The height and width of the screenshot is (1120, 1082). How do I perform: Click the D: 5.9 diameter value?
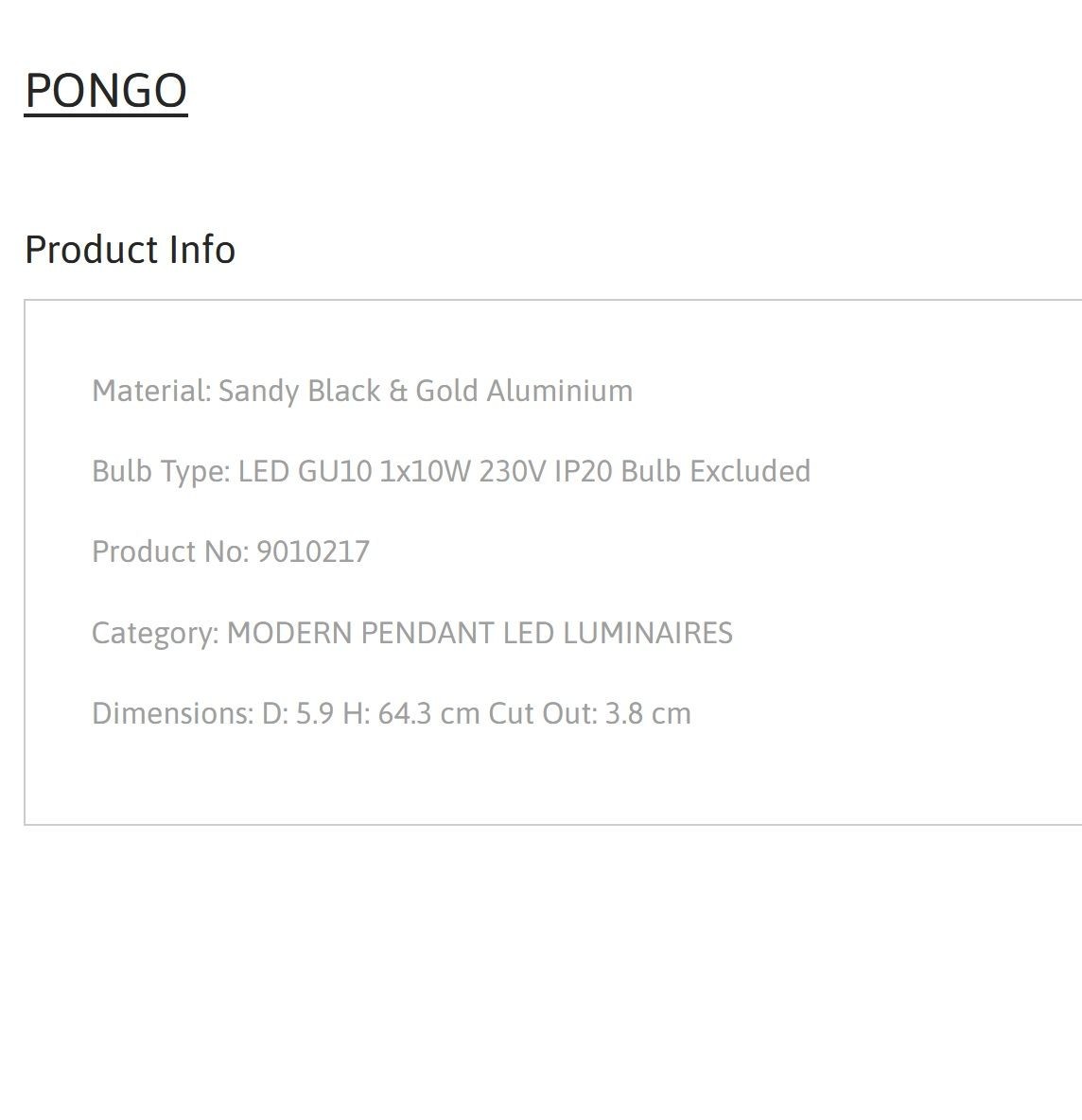[298, 713]
